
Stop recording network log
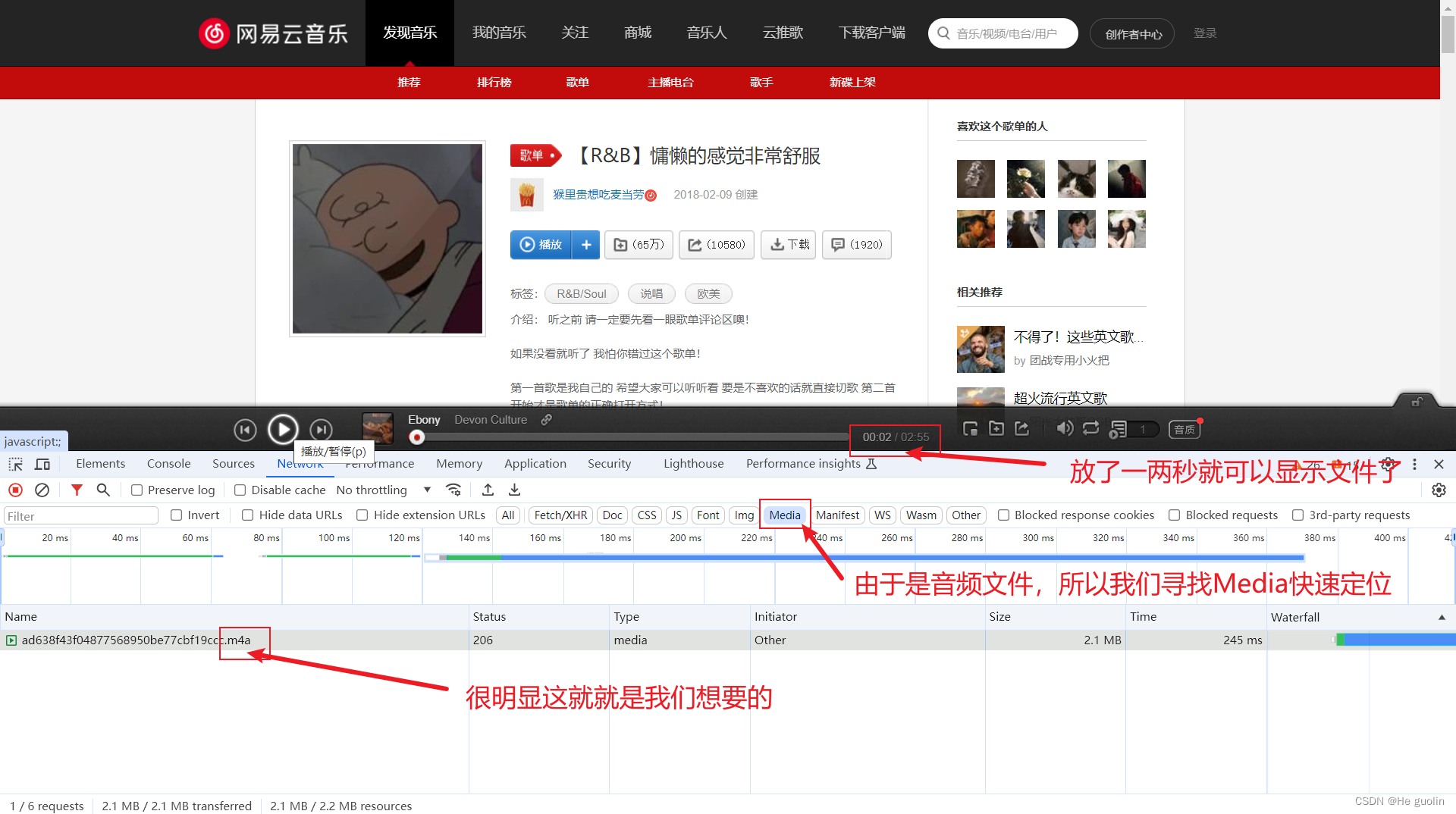(x=15, y=490)
